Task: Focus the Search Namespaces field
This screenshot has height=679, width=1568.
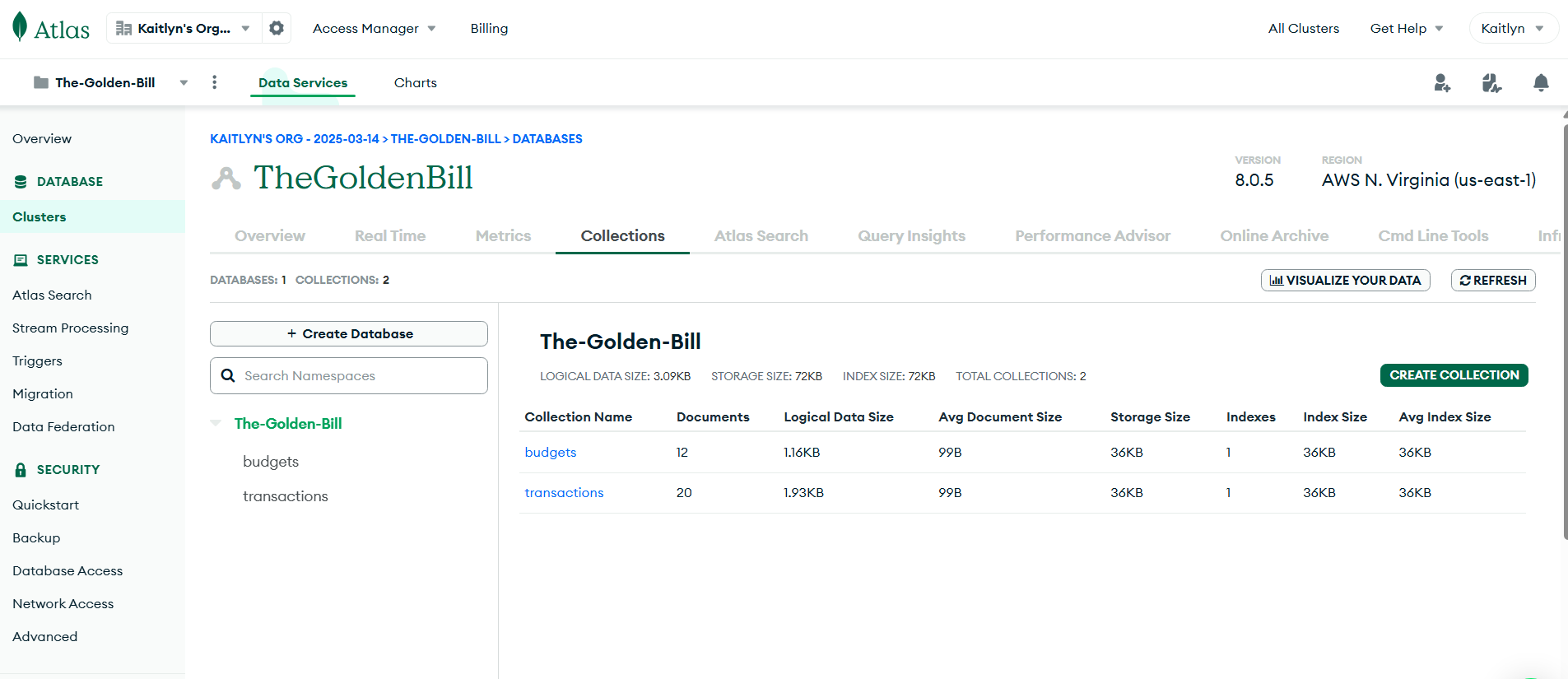Action: tap(349, 375)
